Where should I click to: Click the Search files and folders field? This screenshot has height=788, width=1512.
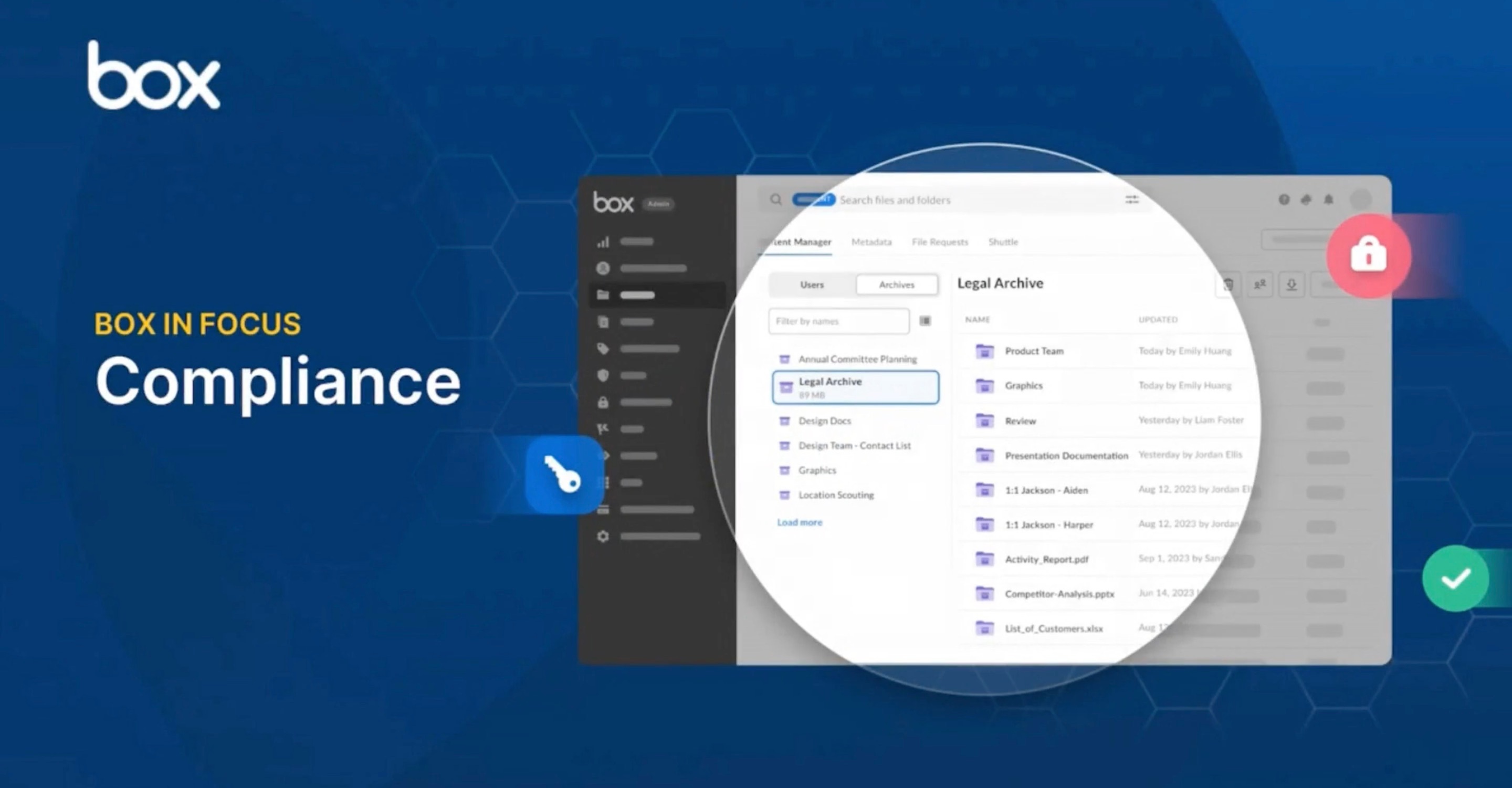[954, 199]
